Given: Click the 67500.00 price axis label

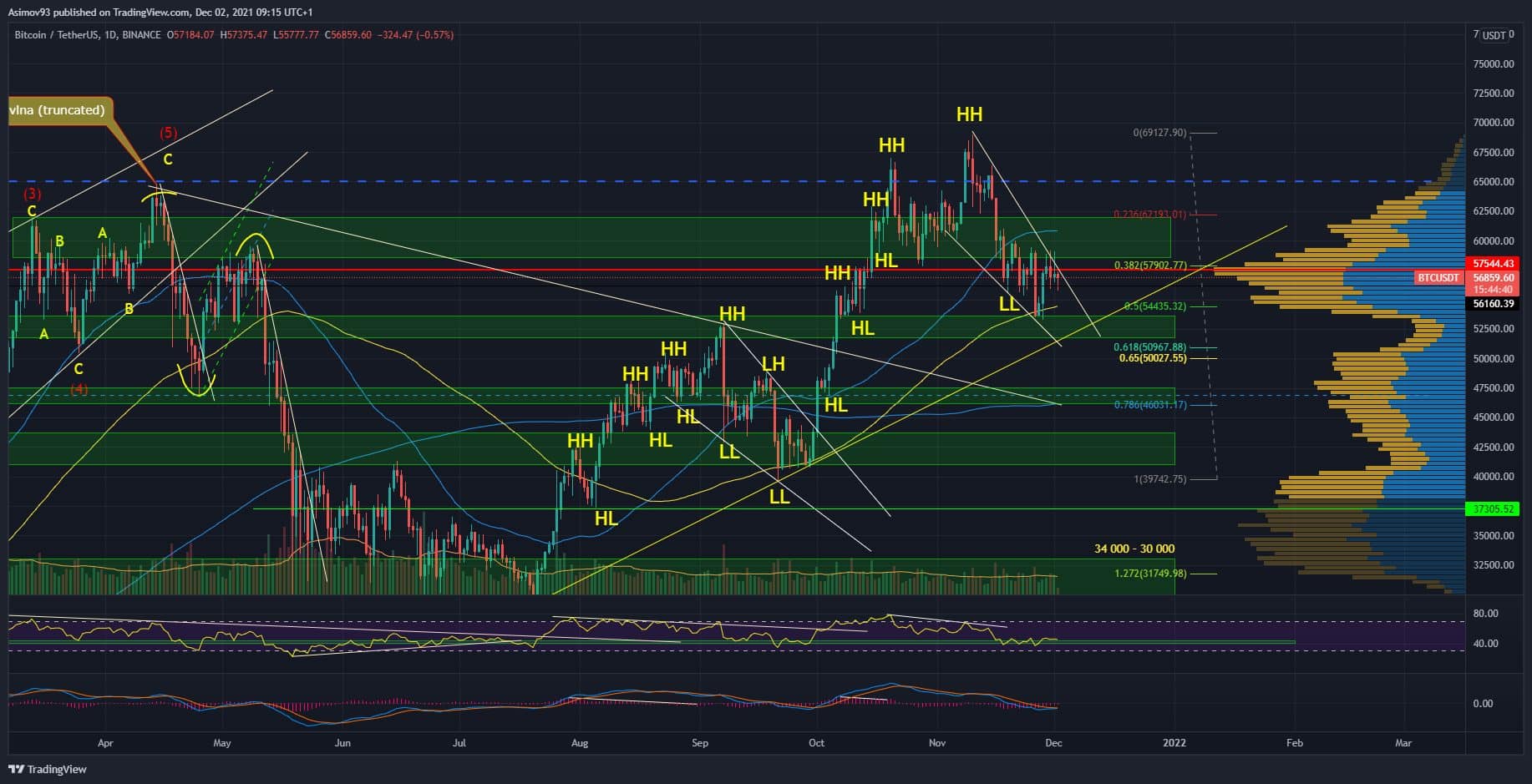Looking at the screenshot, I should click(1494, 153).
